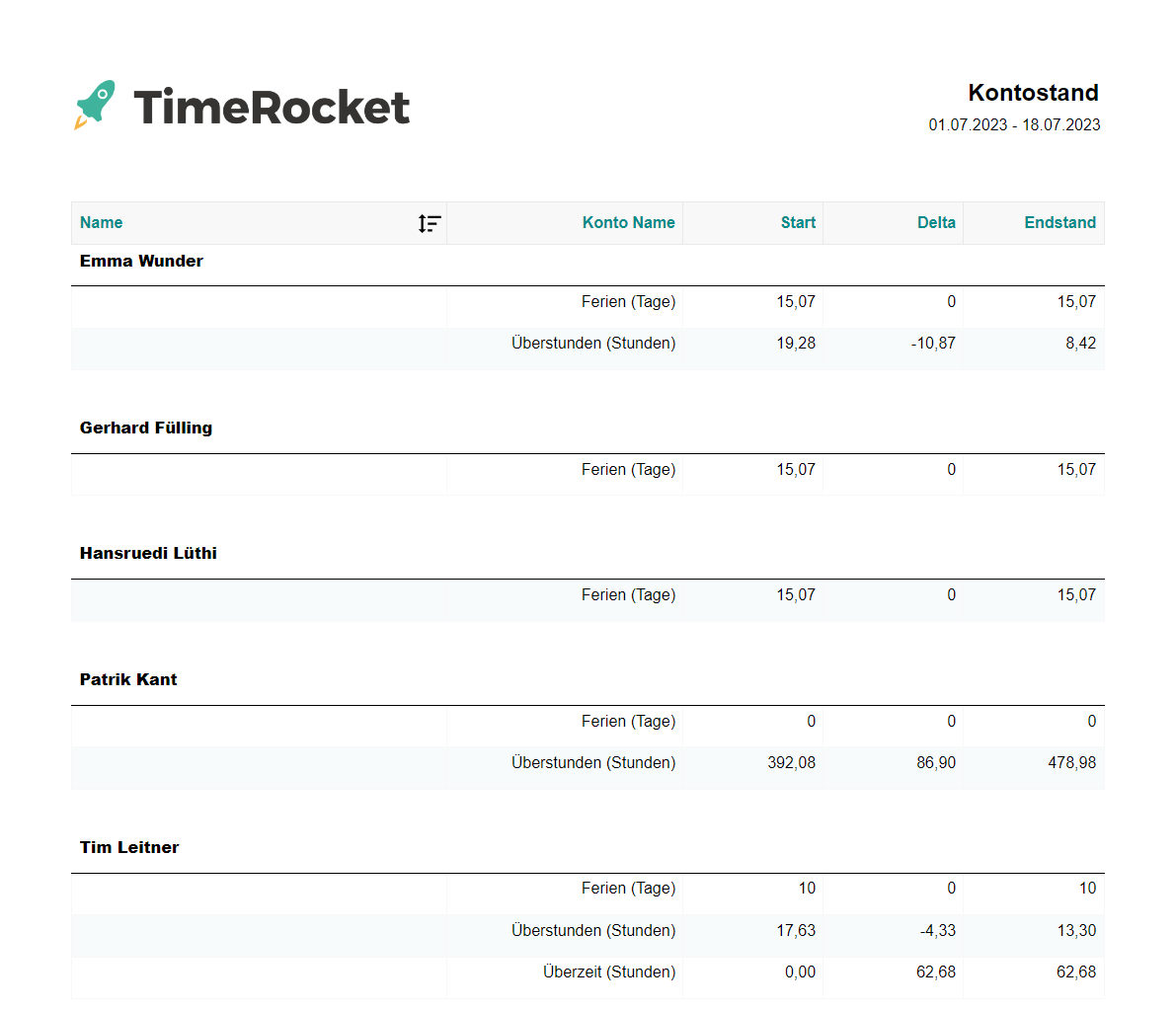Select the Patrik Kant group heading

(x=128, y=680)
